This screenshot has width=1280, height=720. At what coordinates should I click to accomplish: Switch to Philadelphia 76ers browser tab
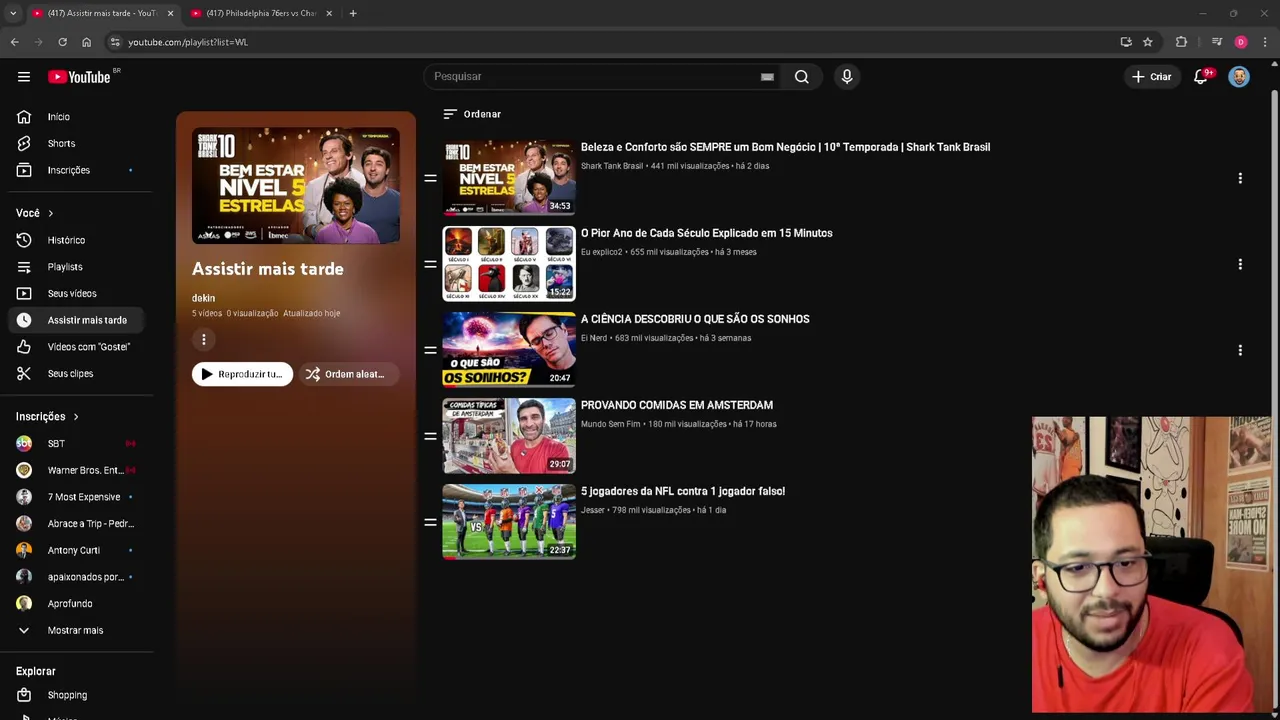[262, 13]
